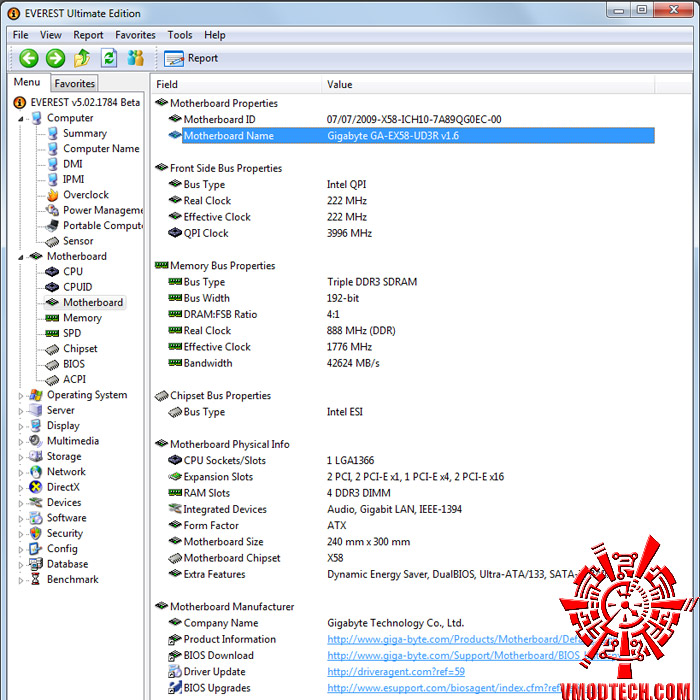Select the BIOS icon in tree
The height and width of the screenshot is (700, 700).
(52, 364)
